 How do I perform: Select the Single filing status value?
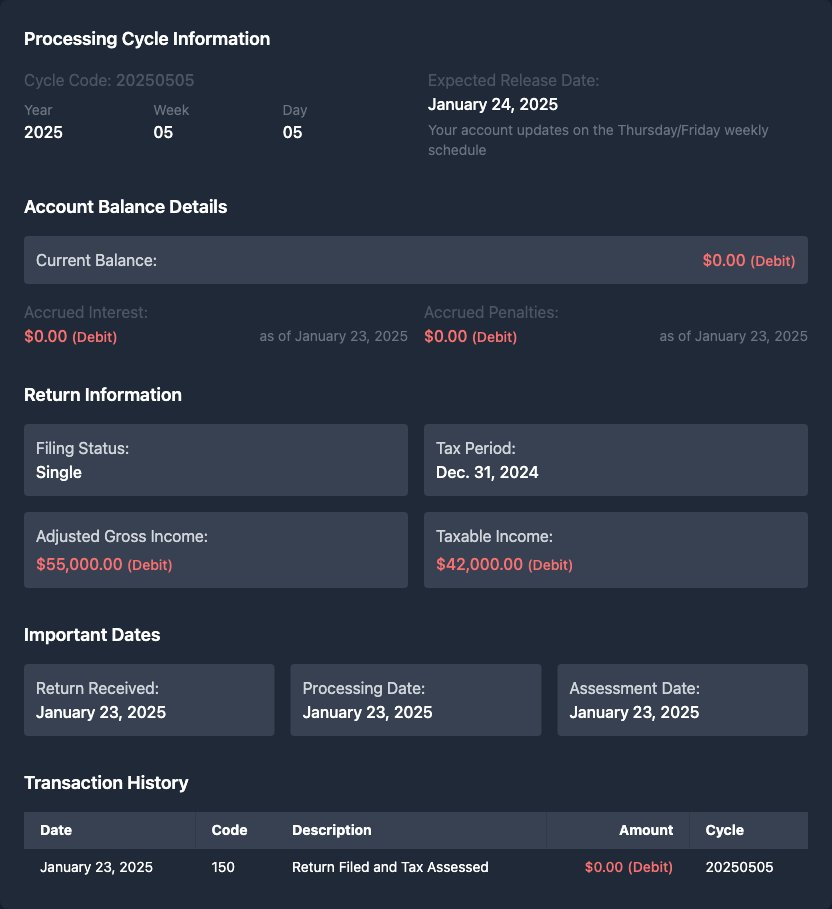tap(59, 472)
